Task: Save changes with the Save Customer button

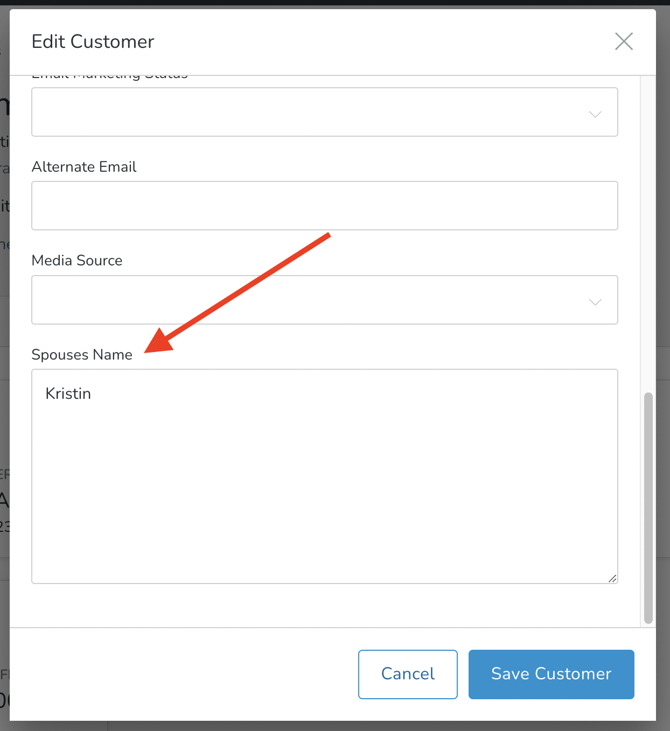Action: pyautogui.click(x=551, y=674)
